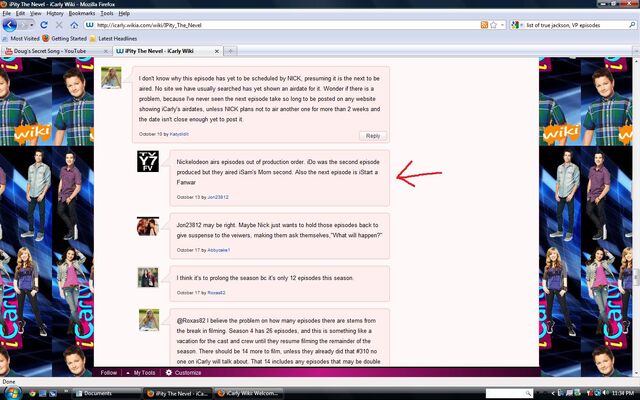Open the back/forward history dropdown arrow
Image resolution: width=640 pixels, height=400 pixels.
(31, 25)
